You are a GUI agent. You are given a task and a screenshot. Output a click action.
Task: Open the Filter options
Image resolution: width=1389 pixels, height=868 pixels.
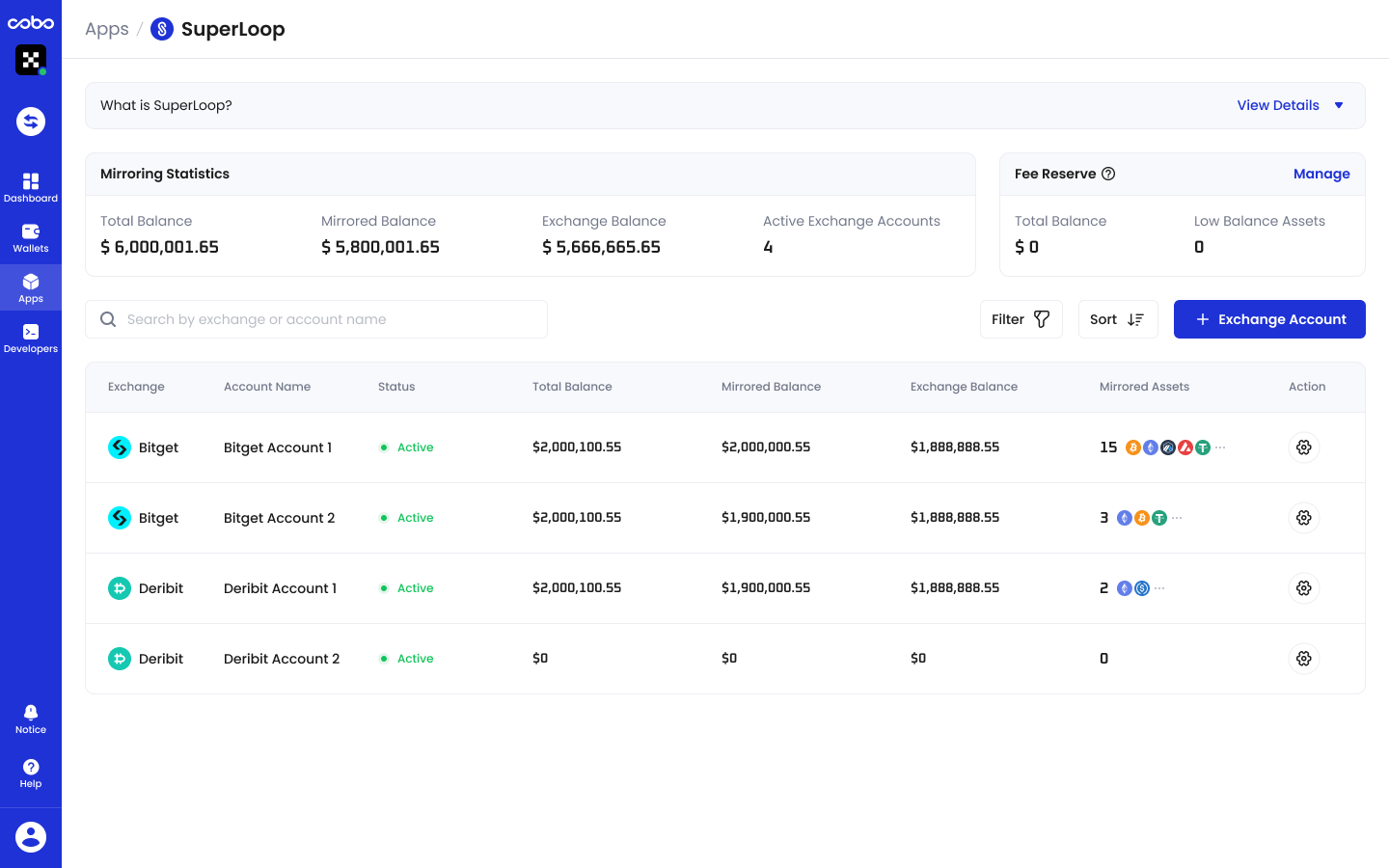click(x=1021, y=319)
